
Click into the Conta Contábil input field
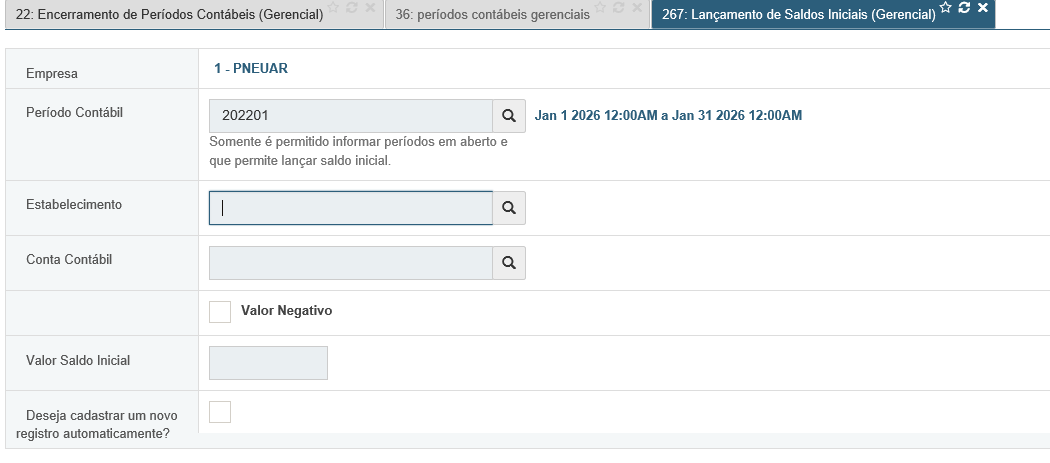point(351,263)
